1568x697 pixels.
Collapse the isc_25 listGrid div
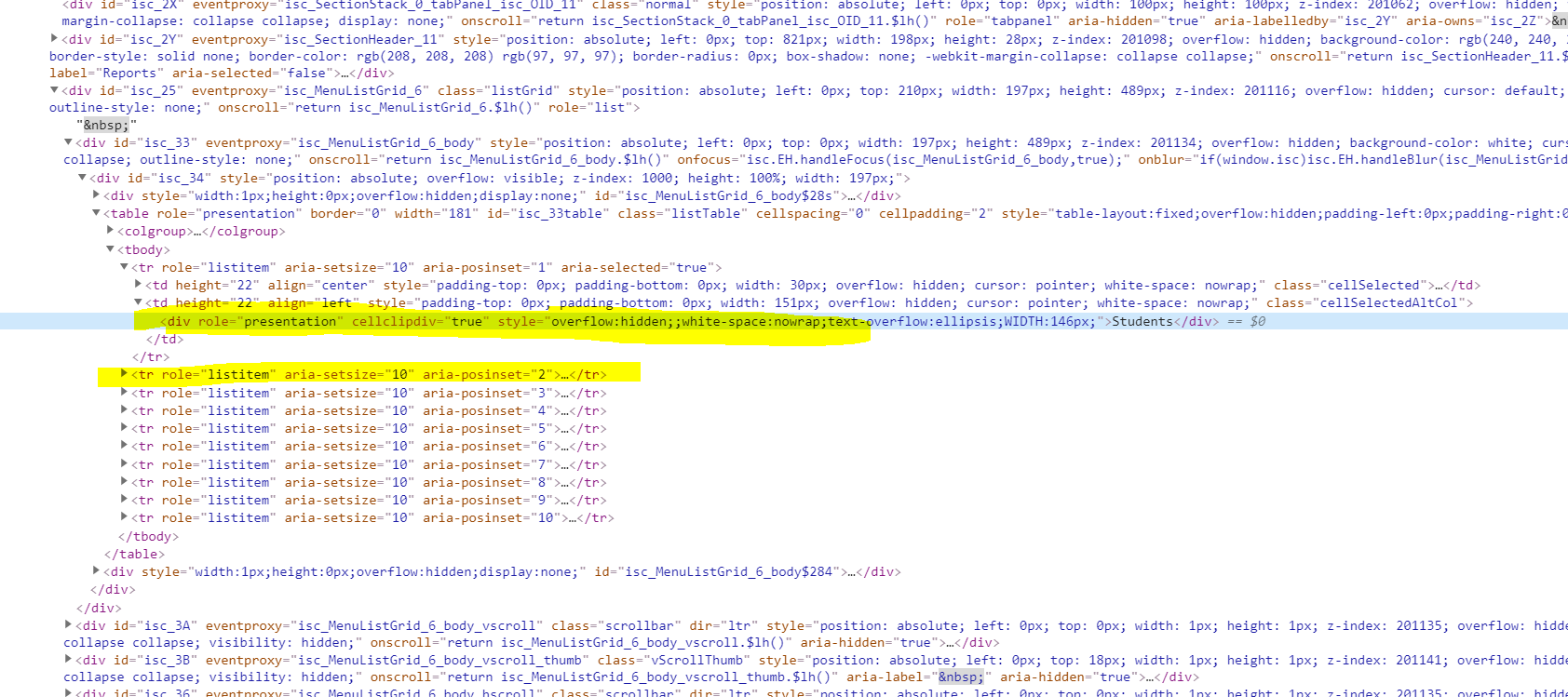[x=54, y=90]
